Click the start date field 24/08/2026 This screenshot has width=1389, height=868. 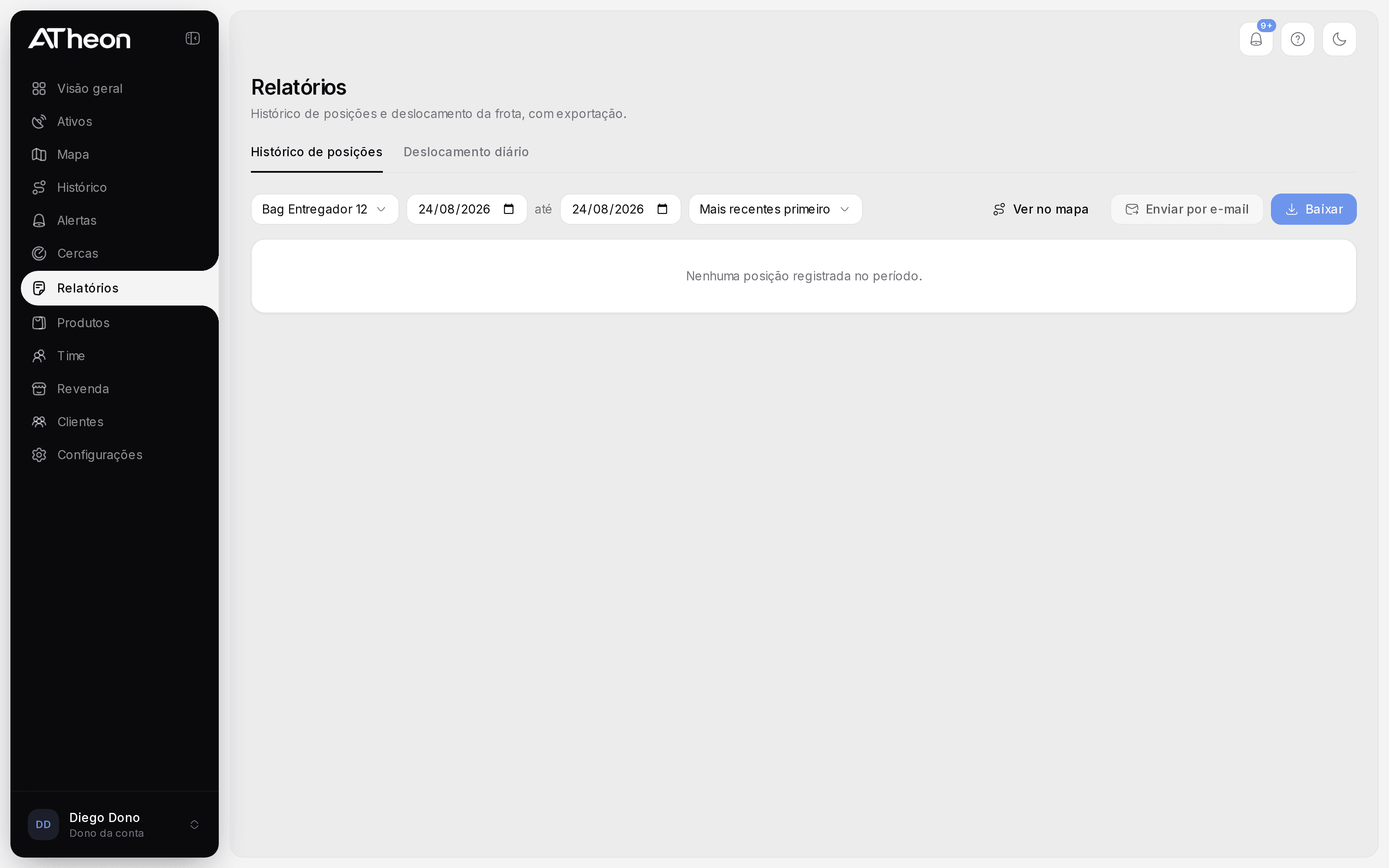coord(467,209)
